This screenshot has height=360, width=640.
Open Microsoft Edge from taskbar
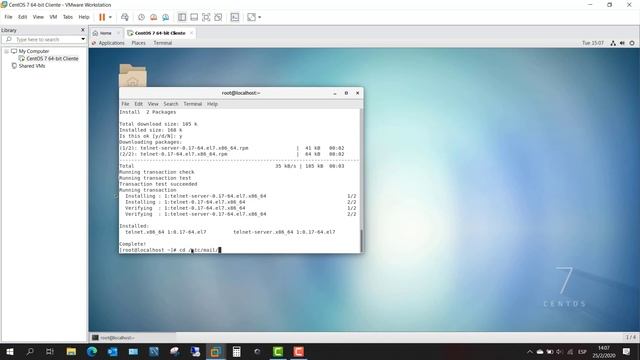pos(92,351)
